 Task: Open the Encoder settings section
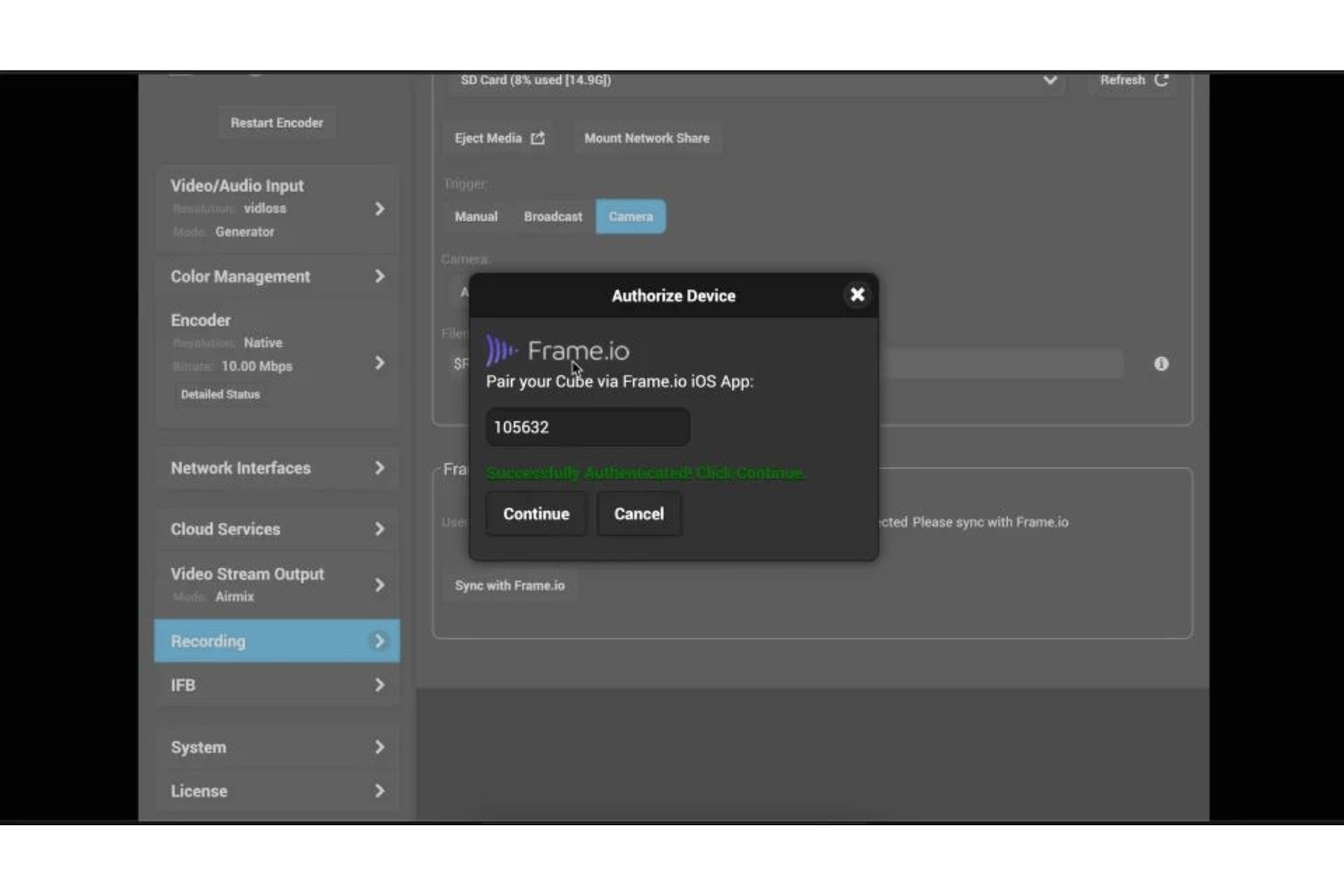(x=277, y=361)
